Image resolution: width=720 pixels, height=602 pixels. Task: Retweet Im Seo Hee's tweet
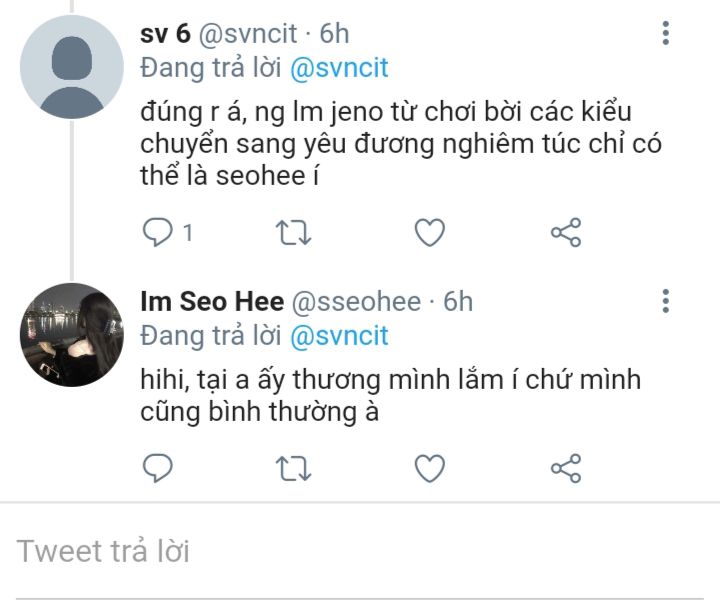[293, 468]
